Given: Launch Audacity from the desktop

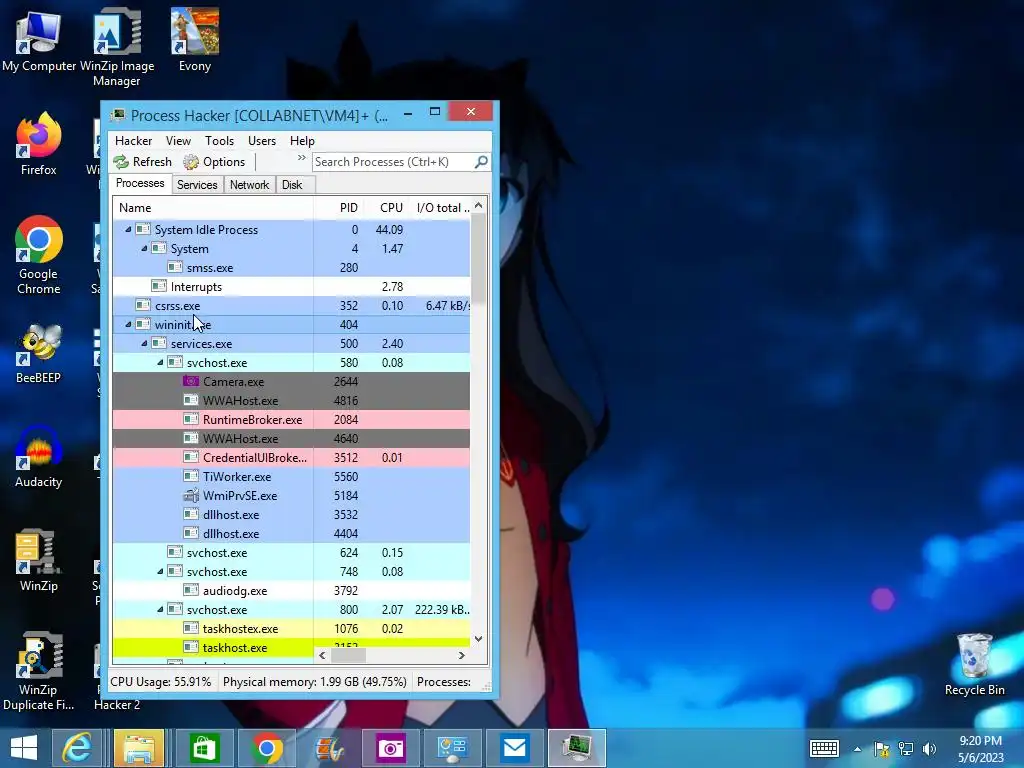Looking at the screenshot, I should coord(39,456).
